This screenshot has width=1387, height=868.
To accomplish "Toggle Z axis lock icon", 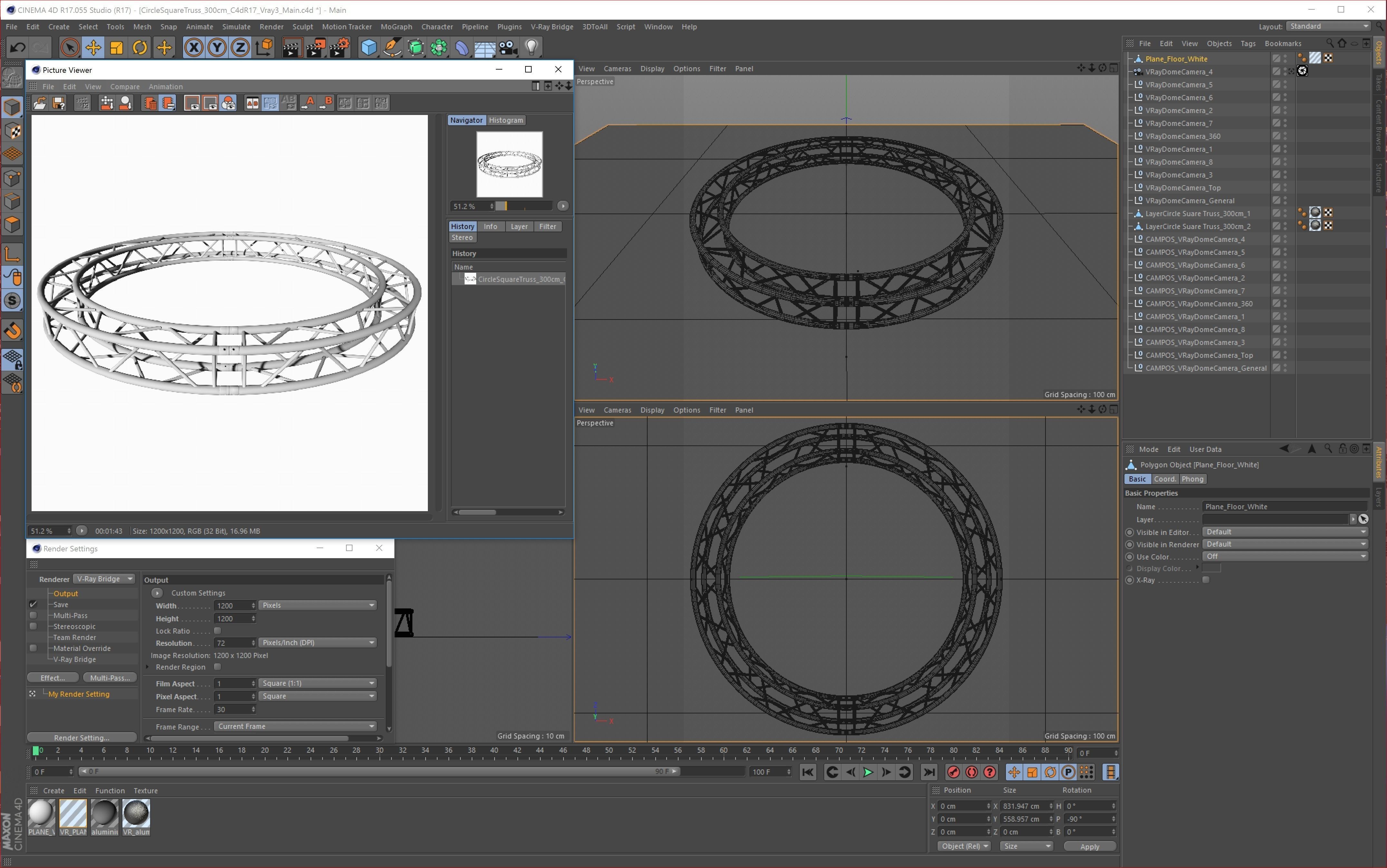I will pyautogui.click(x=241, y=47).
